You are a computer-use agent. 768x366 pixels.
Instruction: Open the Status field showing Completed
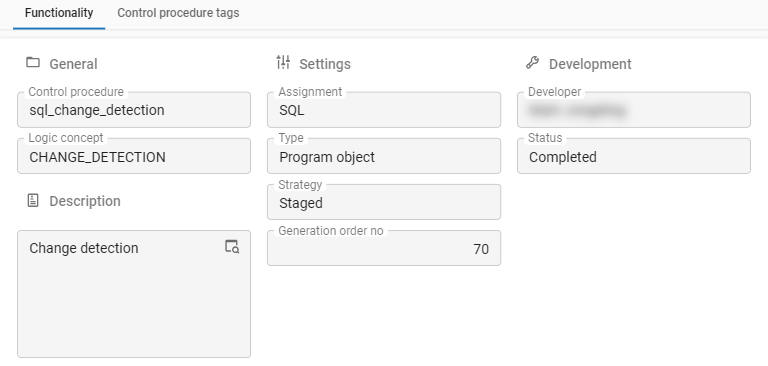pyautogui.click(x=634, y=156)
